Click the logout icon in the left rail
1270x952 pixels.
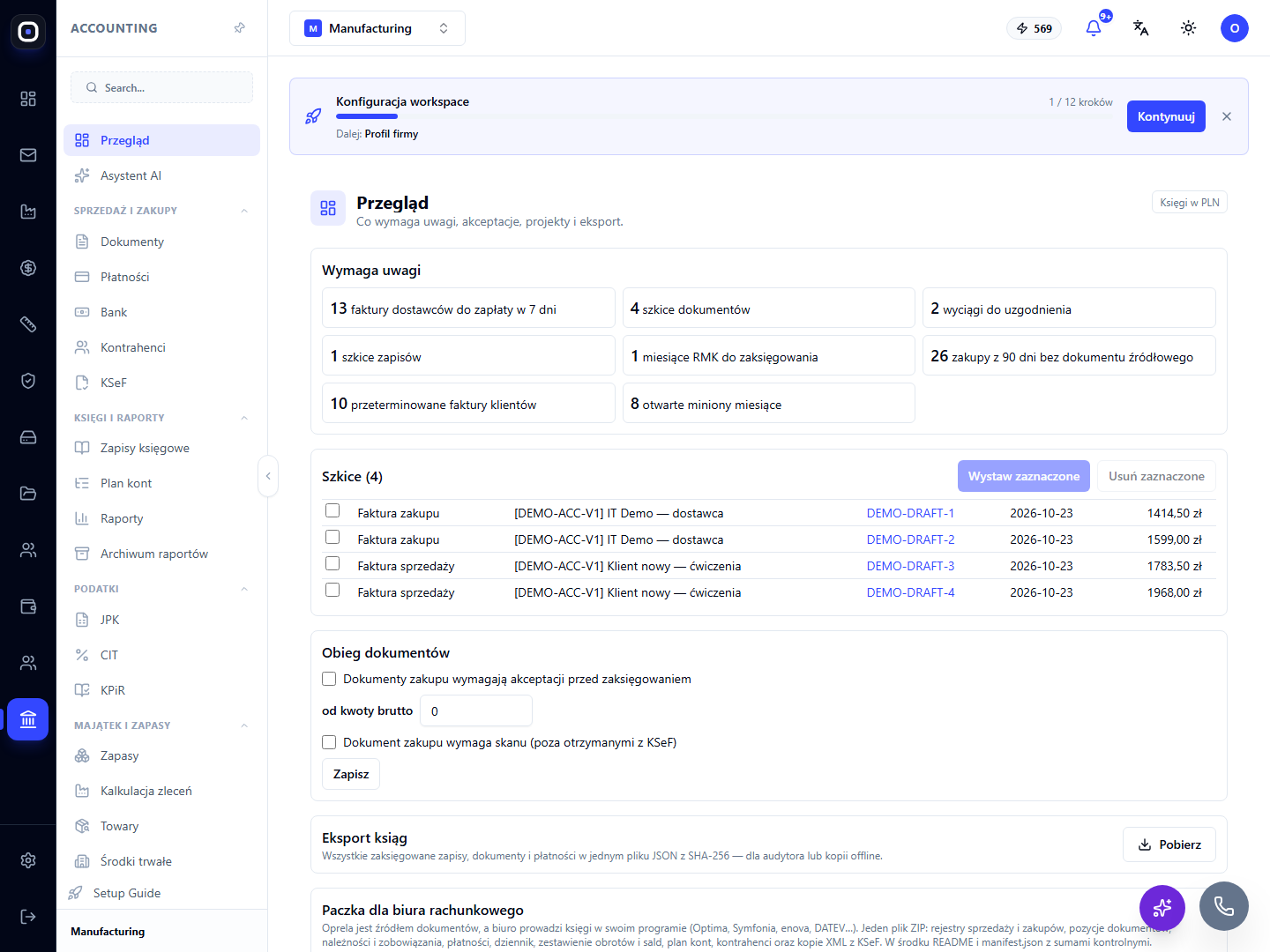28,917
